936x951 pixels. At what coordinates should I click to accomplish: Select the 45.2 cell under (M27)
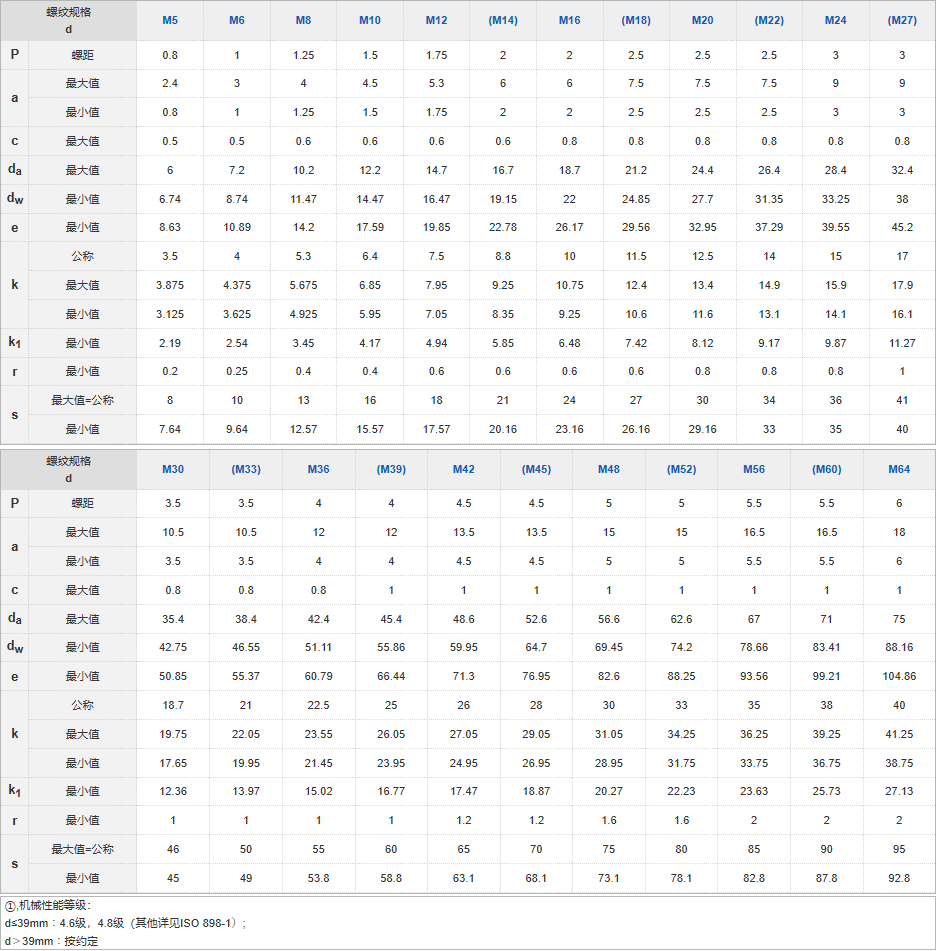tap(902, 228)
